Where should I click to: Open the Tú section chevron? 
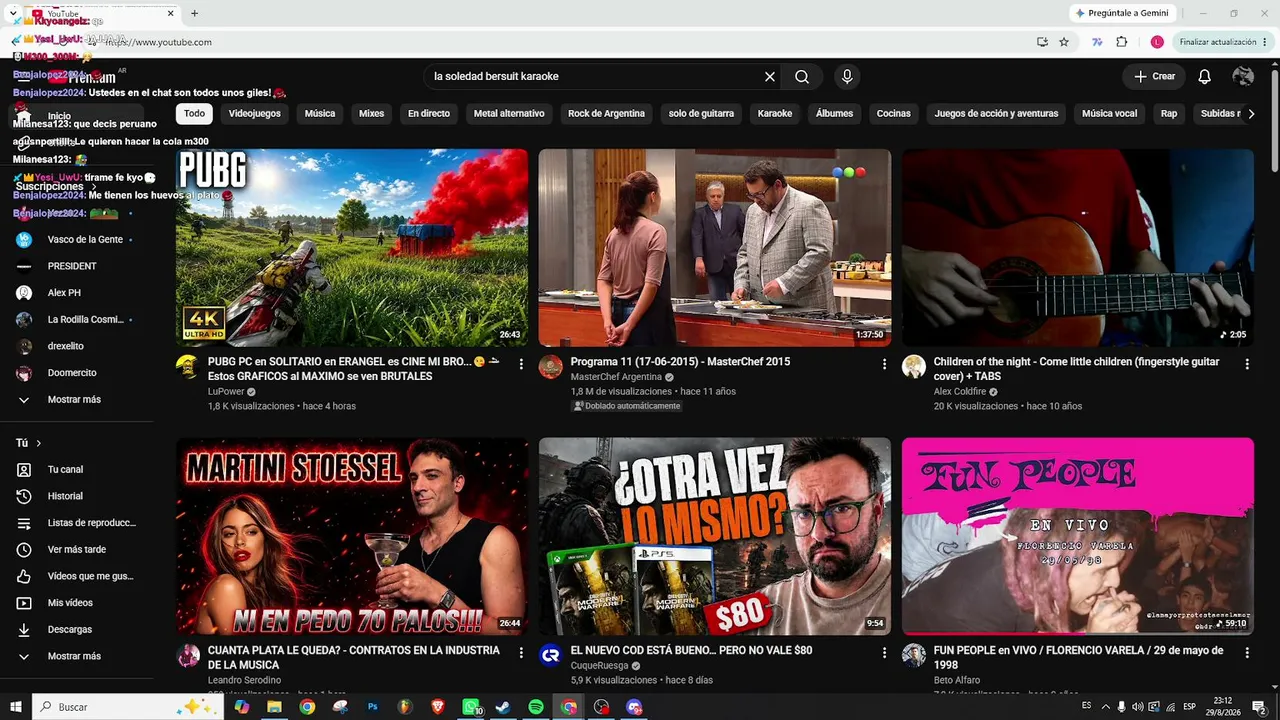click(x=39, y=443)
